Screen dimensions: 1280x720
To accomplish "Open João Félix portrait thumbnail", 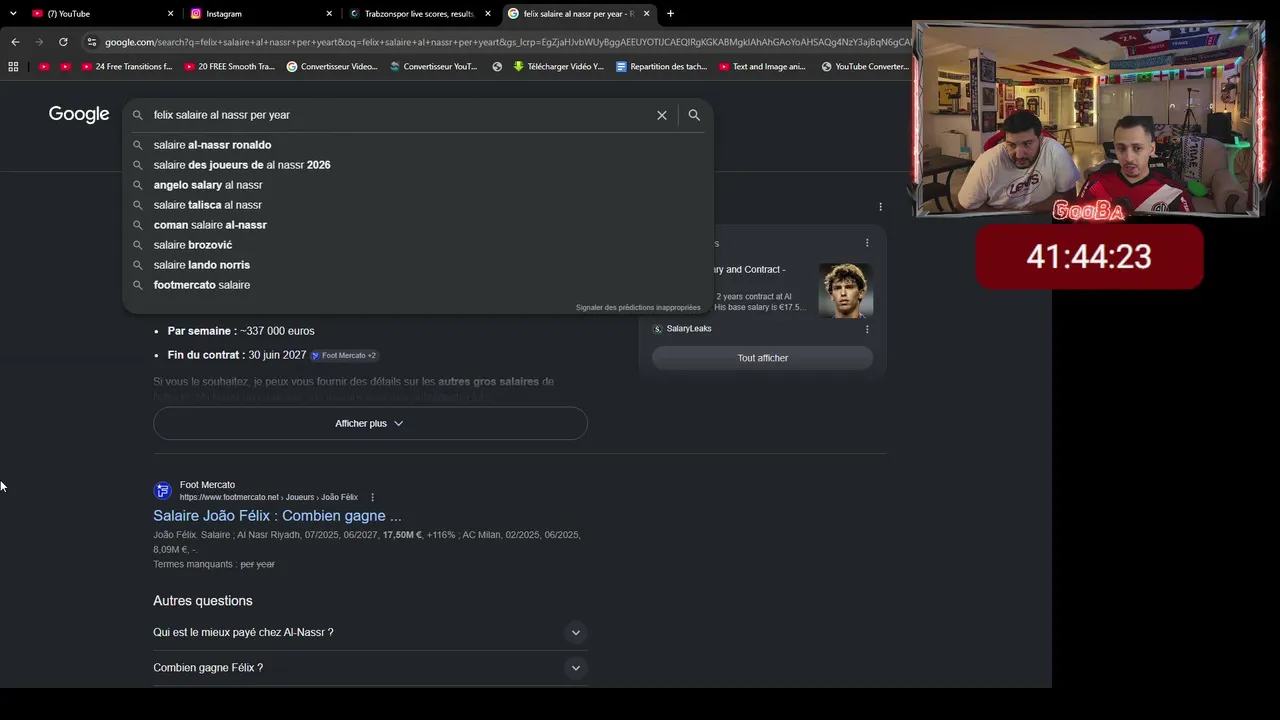I will point(846,290).
